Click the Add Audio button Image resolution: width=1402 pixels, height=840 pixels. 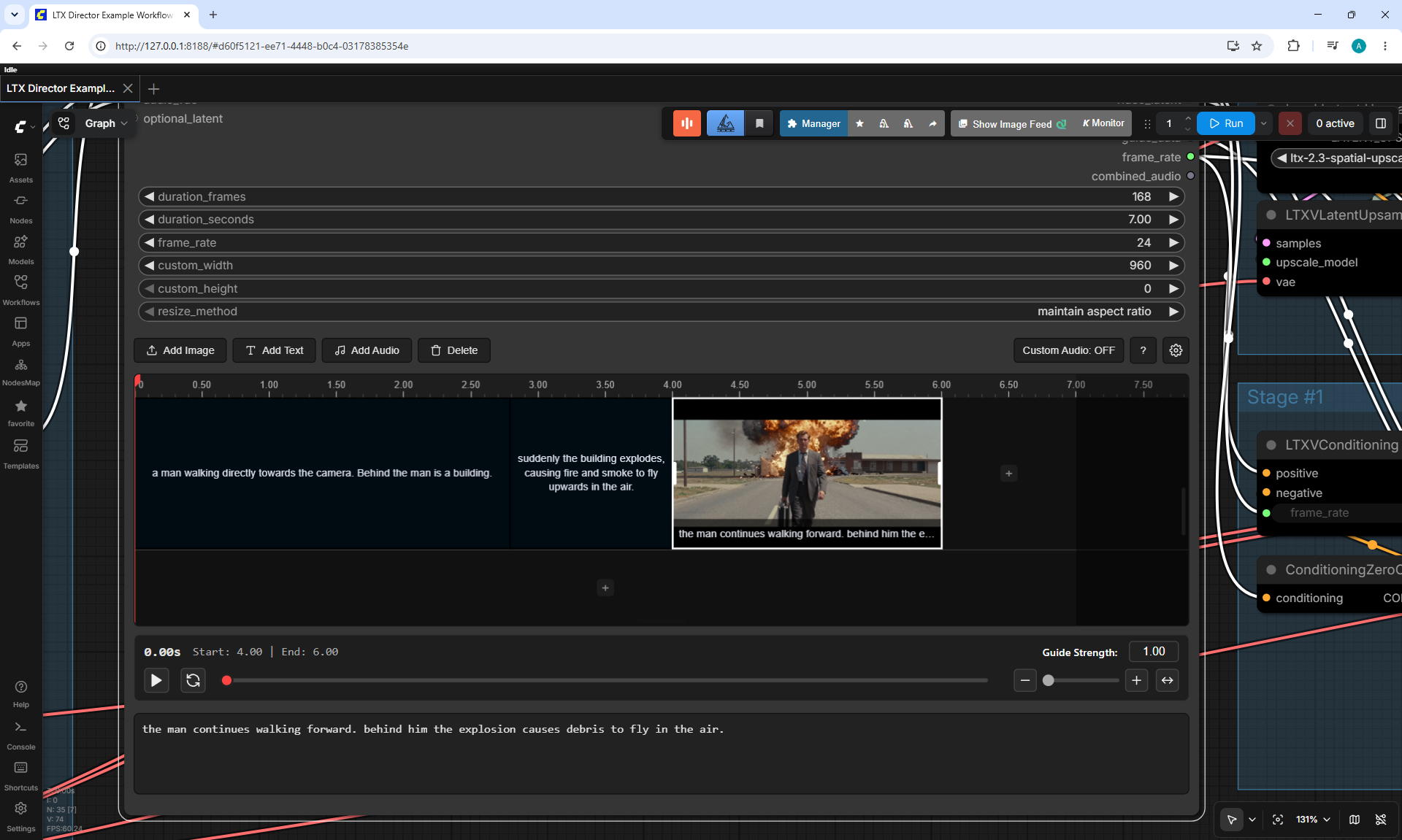367,350
